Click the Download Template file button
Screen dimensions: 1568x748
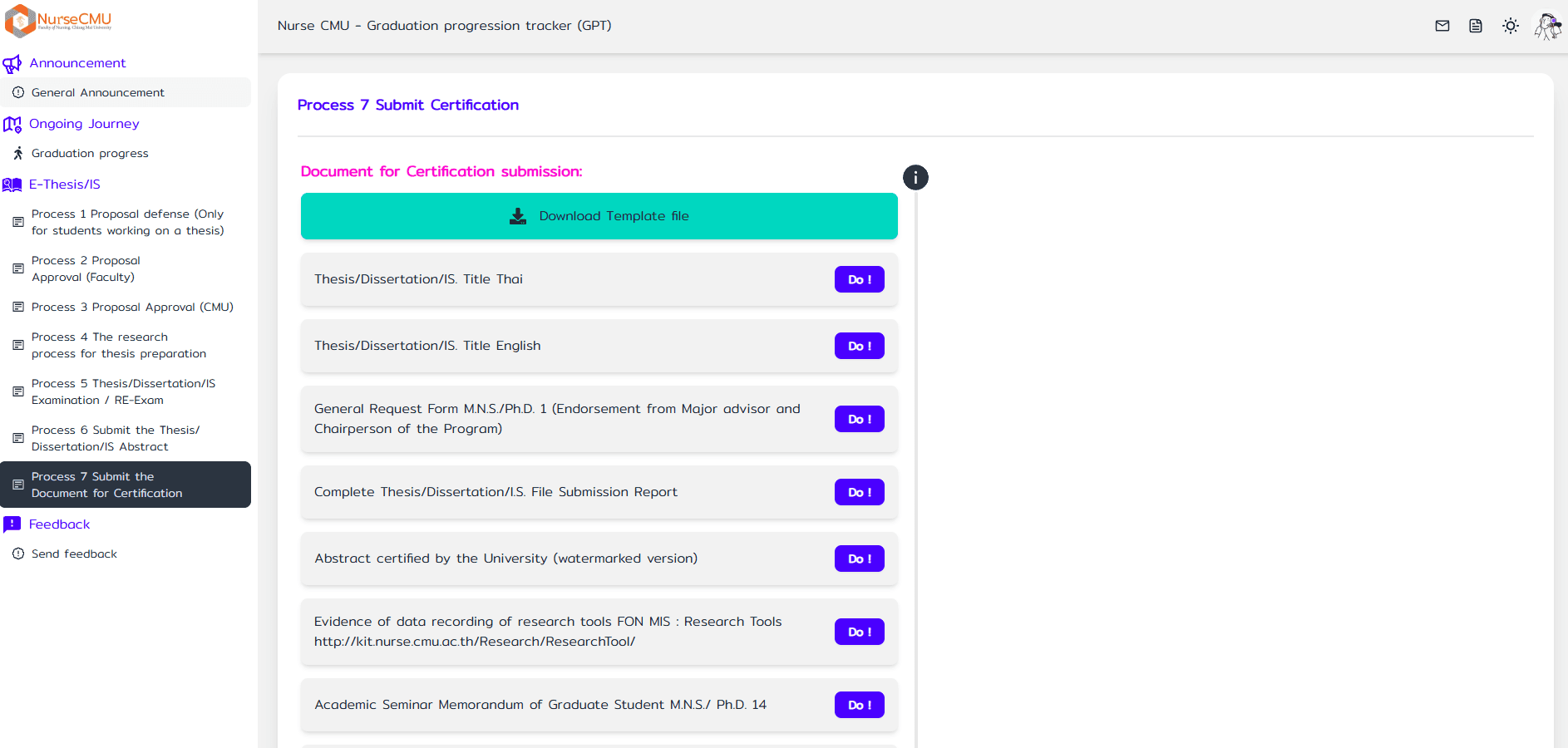(599, 216)
